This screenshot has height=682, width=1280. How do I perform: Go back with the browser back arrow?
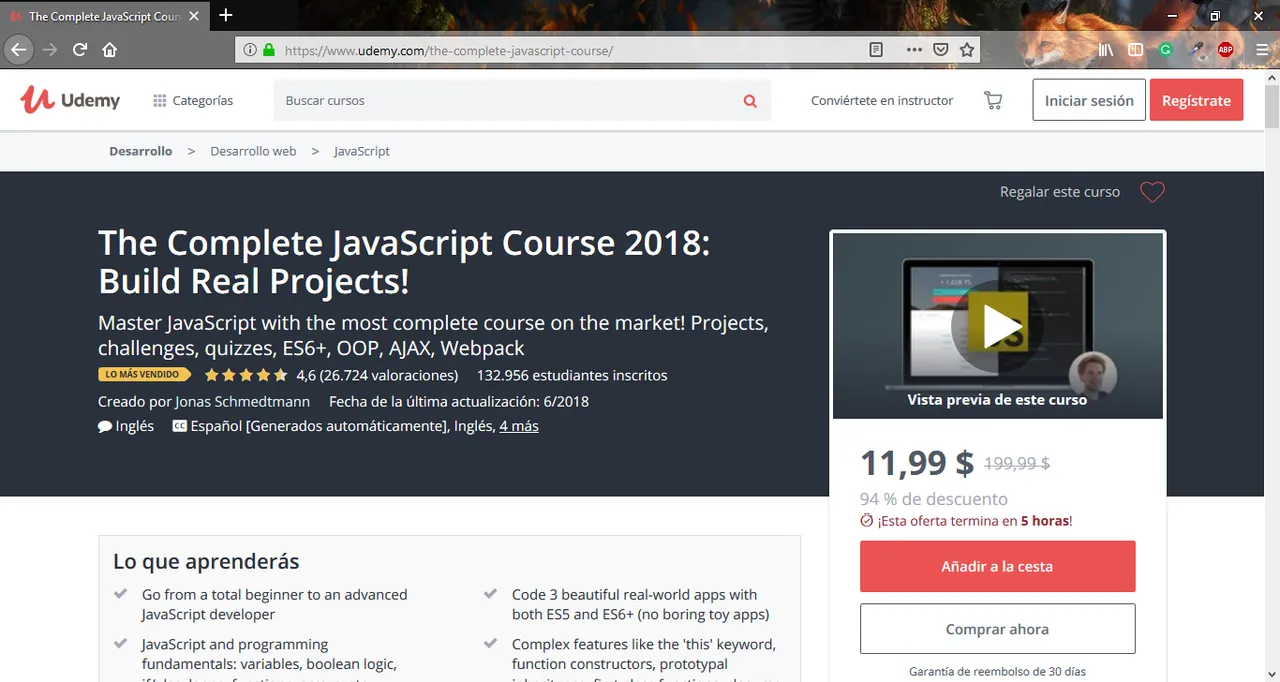pyautogui.click(x=19, y=49)
